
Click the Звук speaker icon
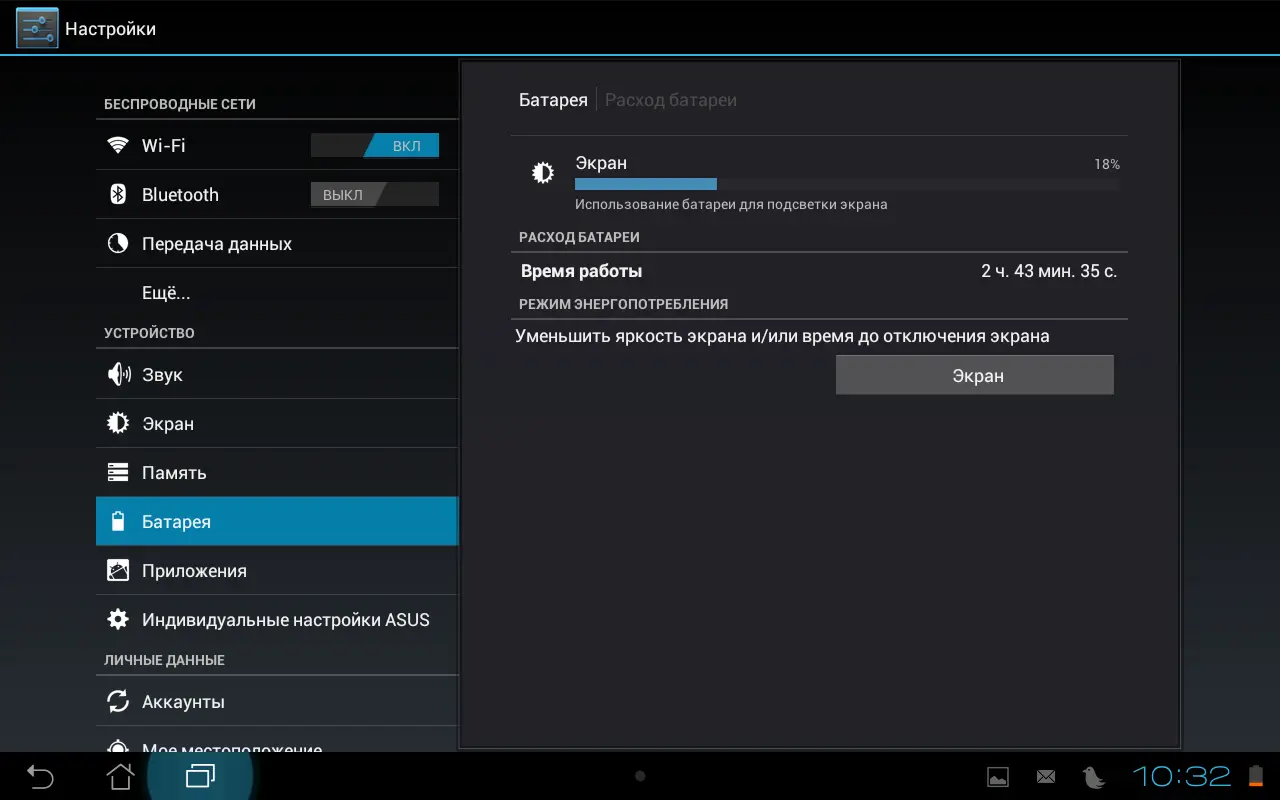coord(118,374)
